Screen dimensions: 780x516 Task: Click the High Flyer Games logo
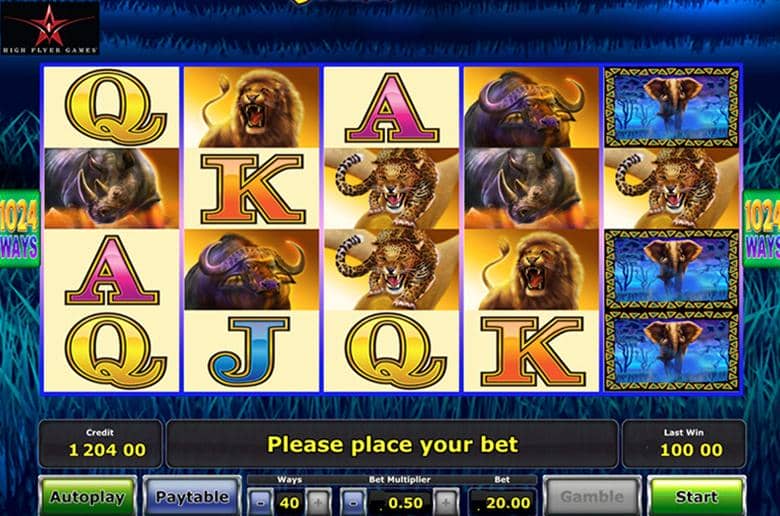pos(50,27)
